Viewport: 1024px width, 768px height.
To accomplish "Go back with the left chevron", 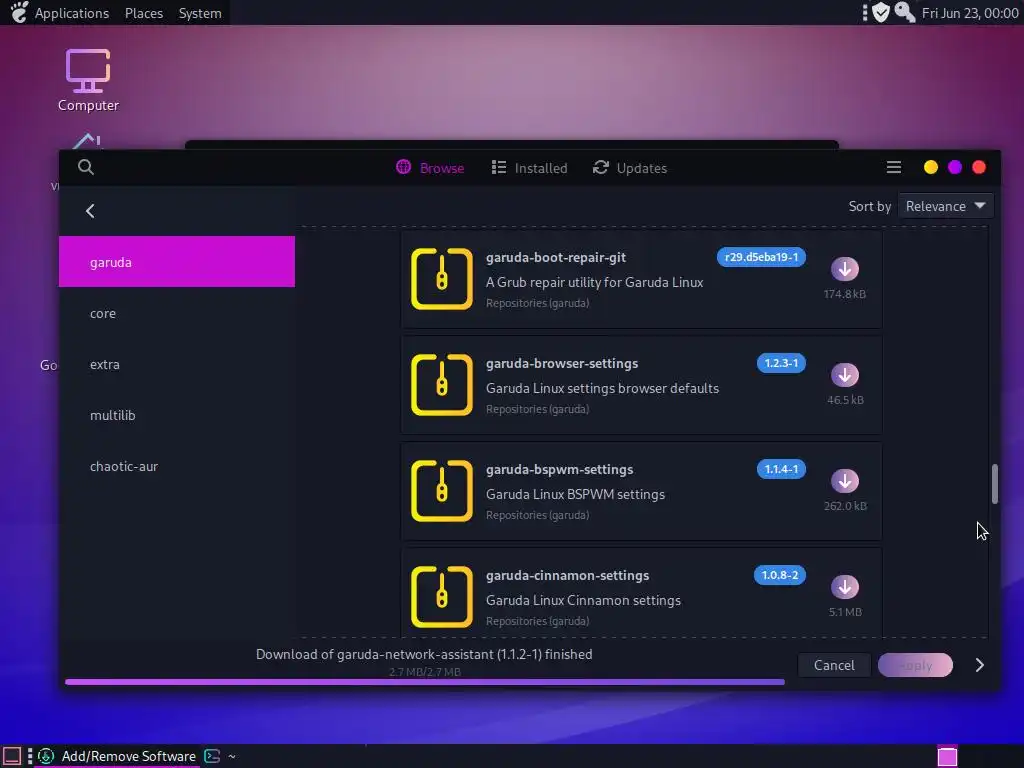I will click(90, 211).
